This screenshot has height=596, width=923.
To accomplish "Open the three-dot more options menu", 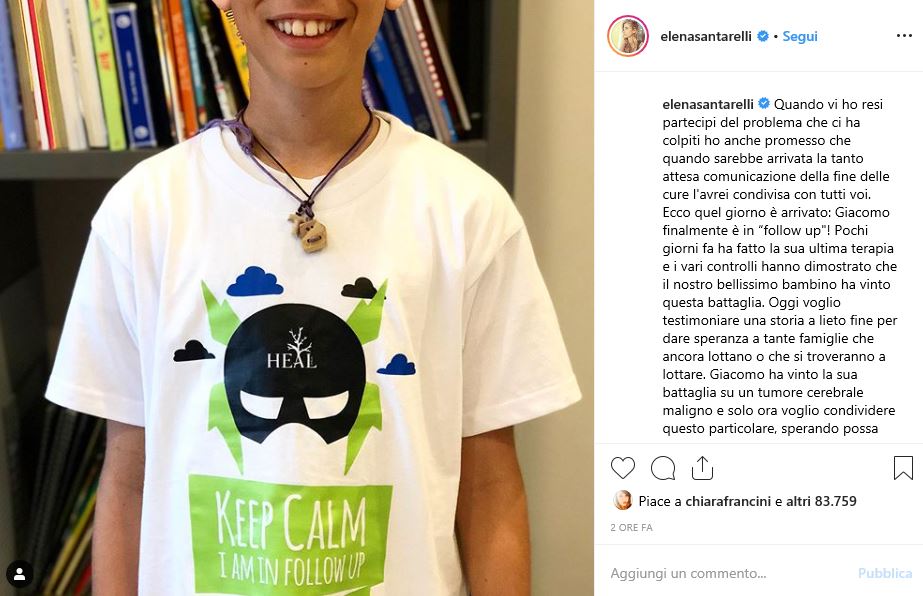I will click(x=904, y=36).
